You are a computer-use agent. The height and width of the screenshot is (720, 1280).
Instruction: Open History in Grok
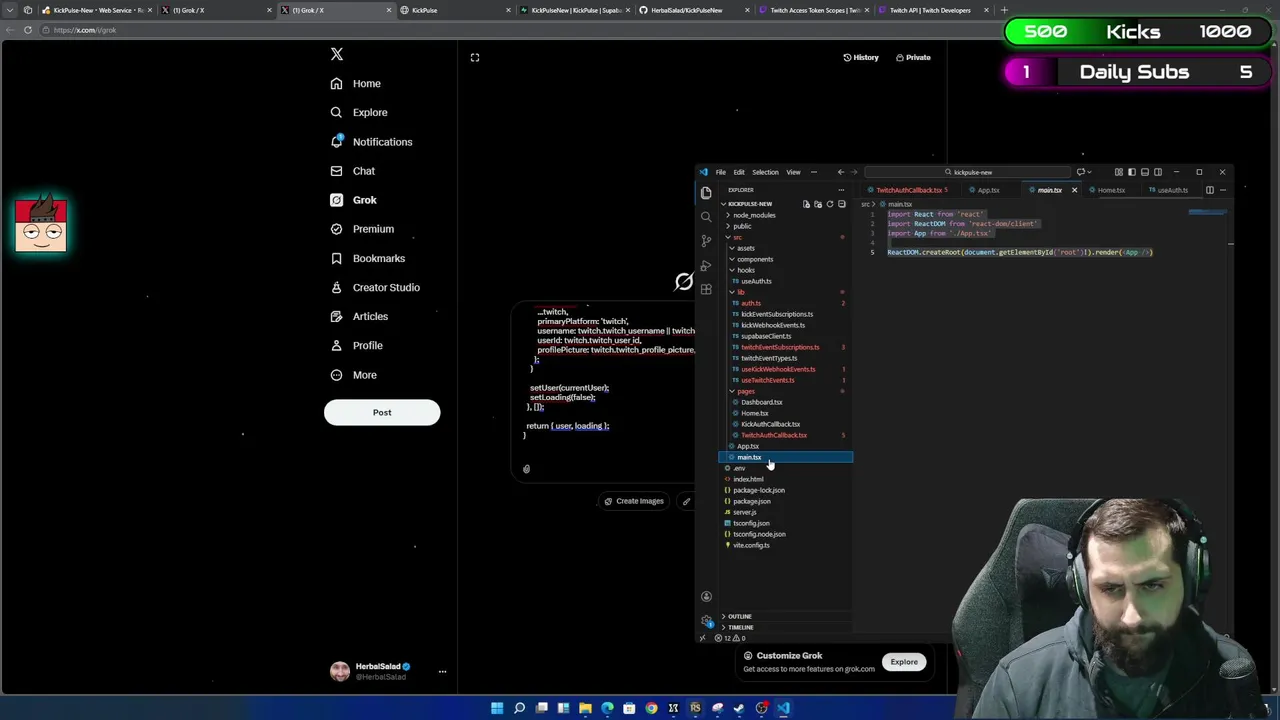860,57
